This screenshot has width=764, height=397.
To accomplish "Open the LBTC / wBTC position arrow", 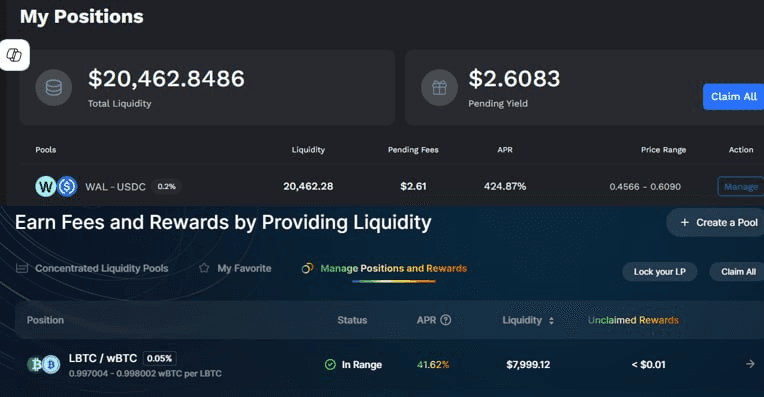I will (750, 364).
